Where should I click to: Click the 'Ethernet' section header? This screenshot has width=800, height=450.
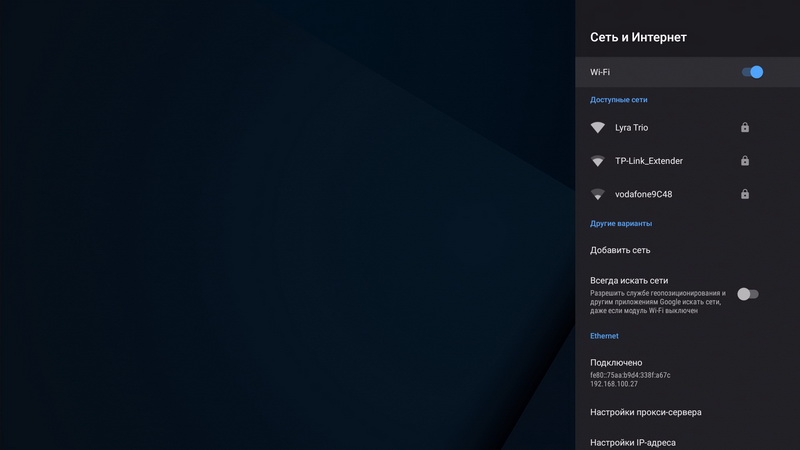tap(604, 336)
